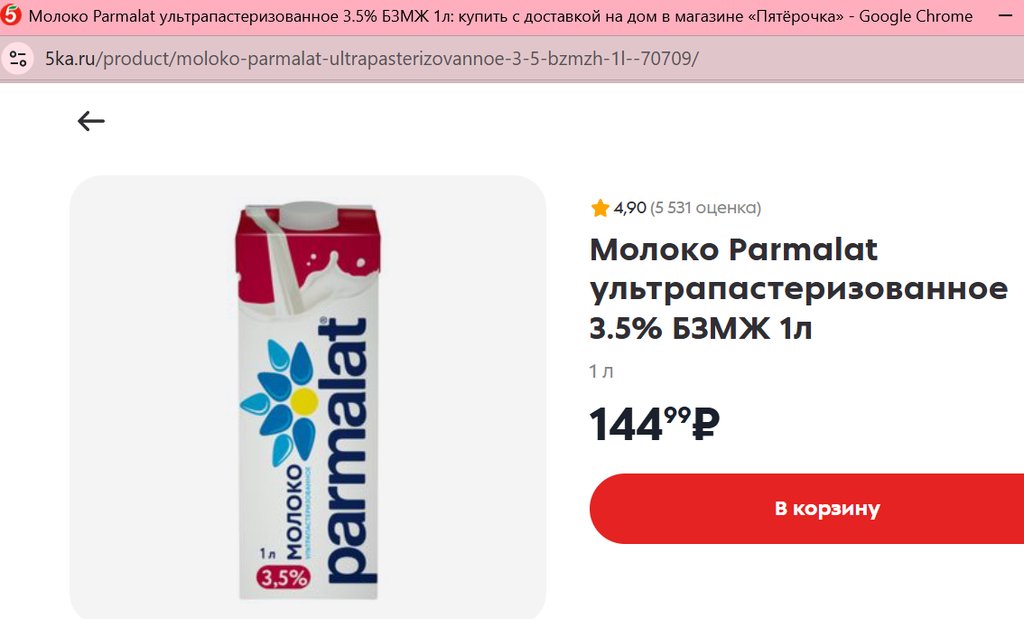
Task: Click the 3,5% fat badge on carton
Action: pos(283,577)
